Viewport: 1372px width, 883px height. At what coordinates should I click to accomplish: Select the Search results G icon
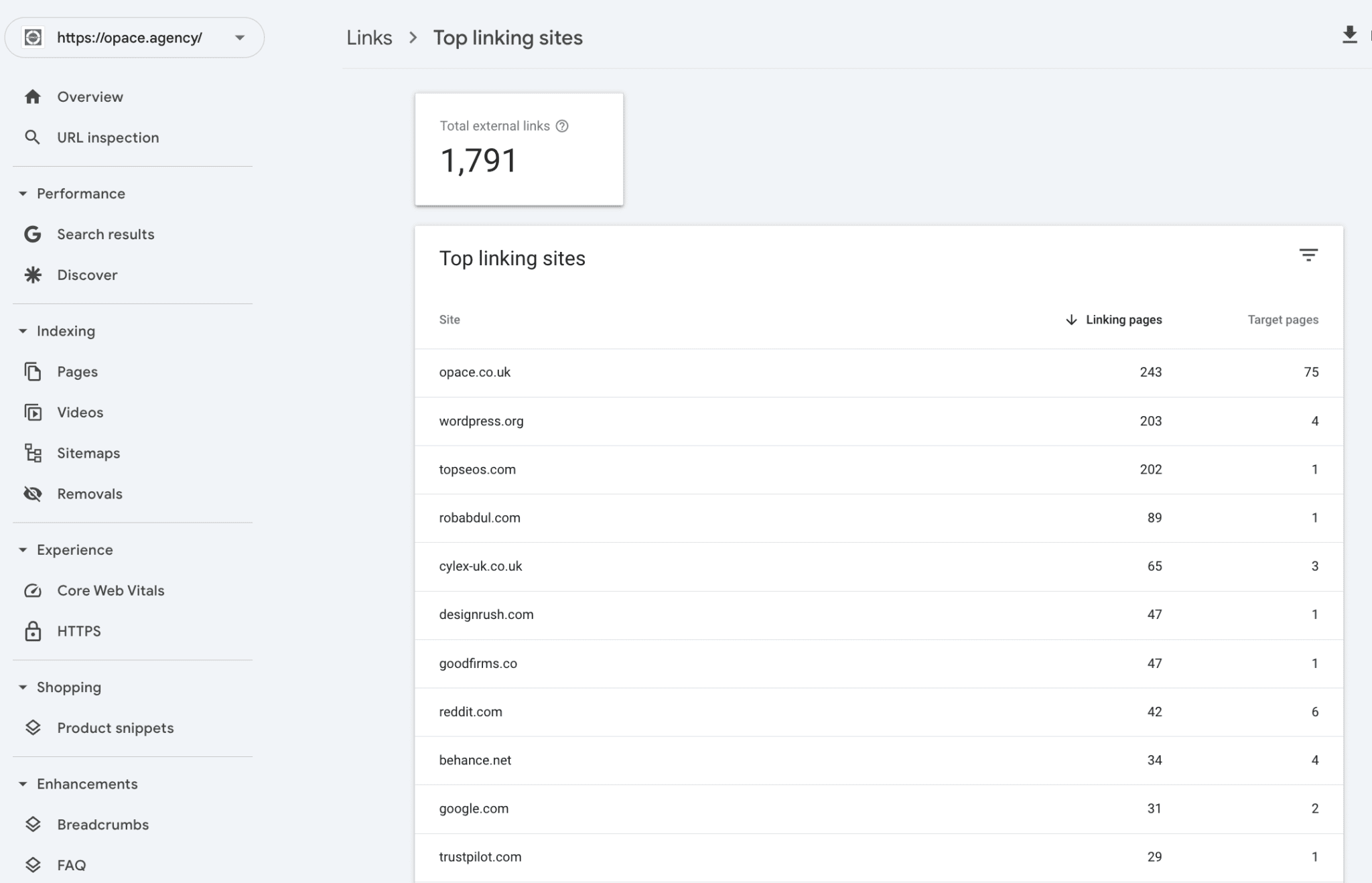[32, 234]
